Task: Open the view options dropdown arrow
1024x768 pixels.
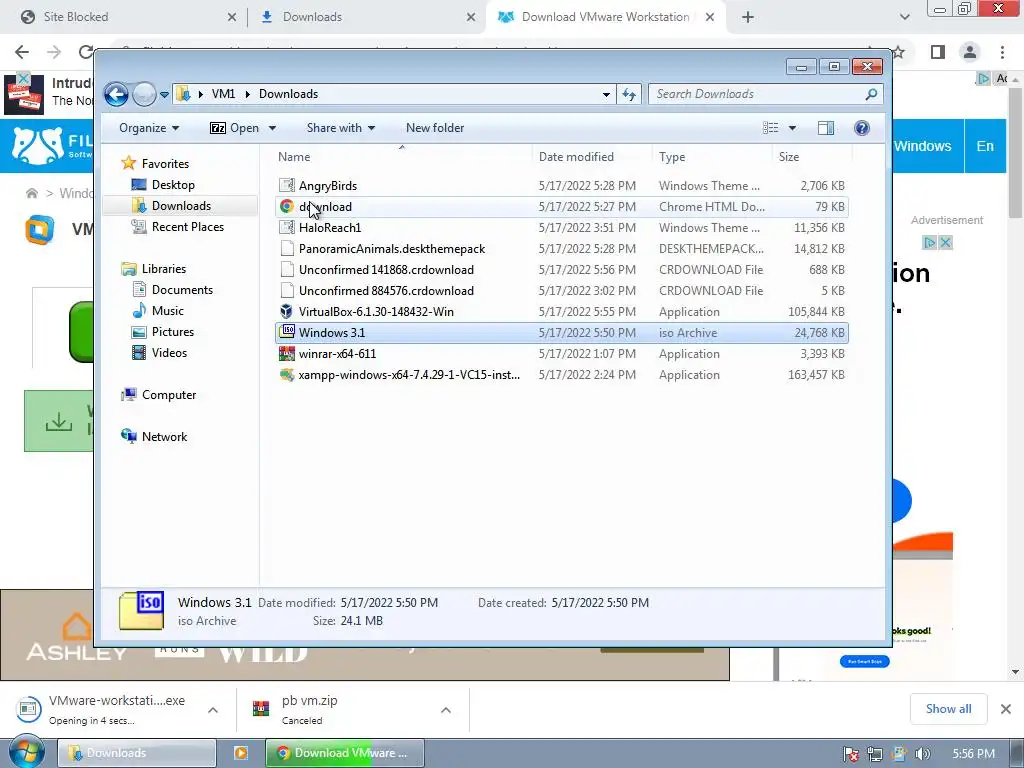Action: click(792, 128)
